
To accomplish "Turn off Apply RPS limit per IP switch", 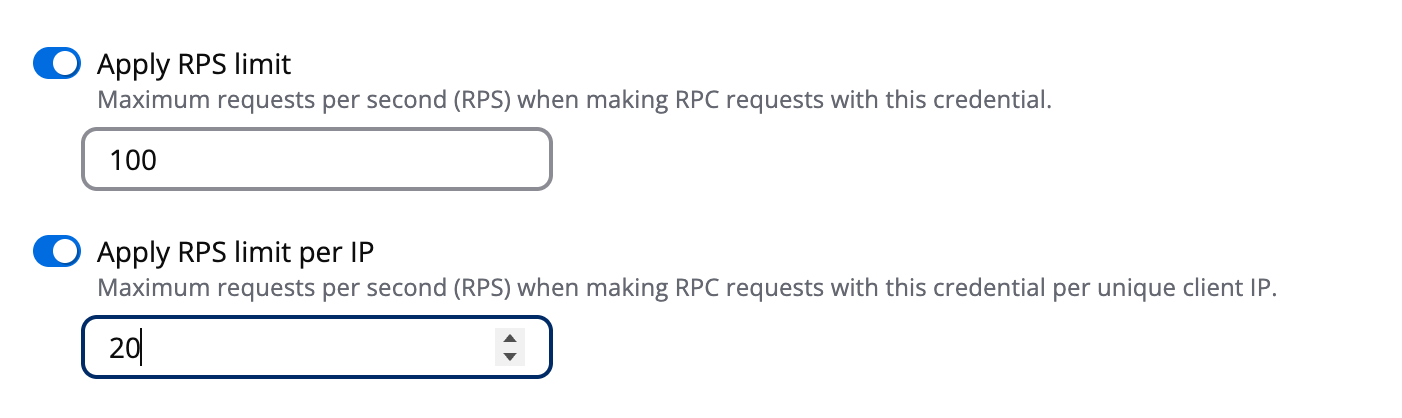I will [56, 252].
